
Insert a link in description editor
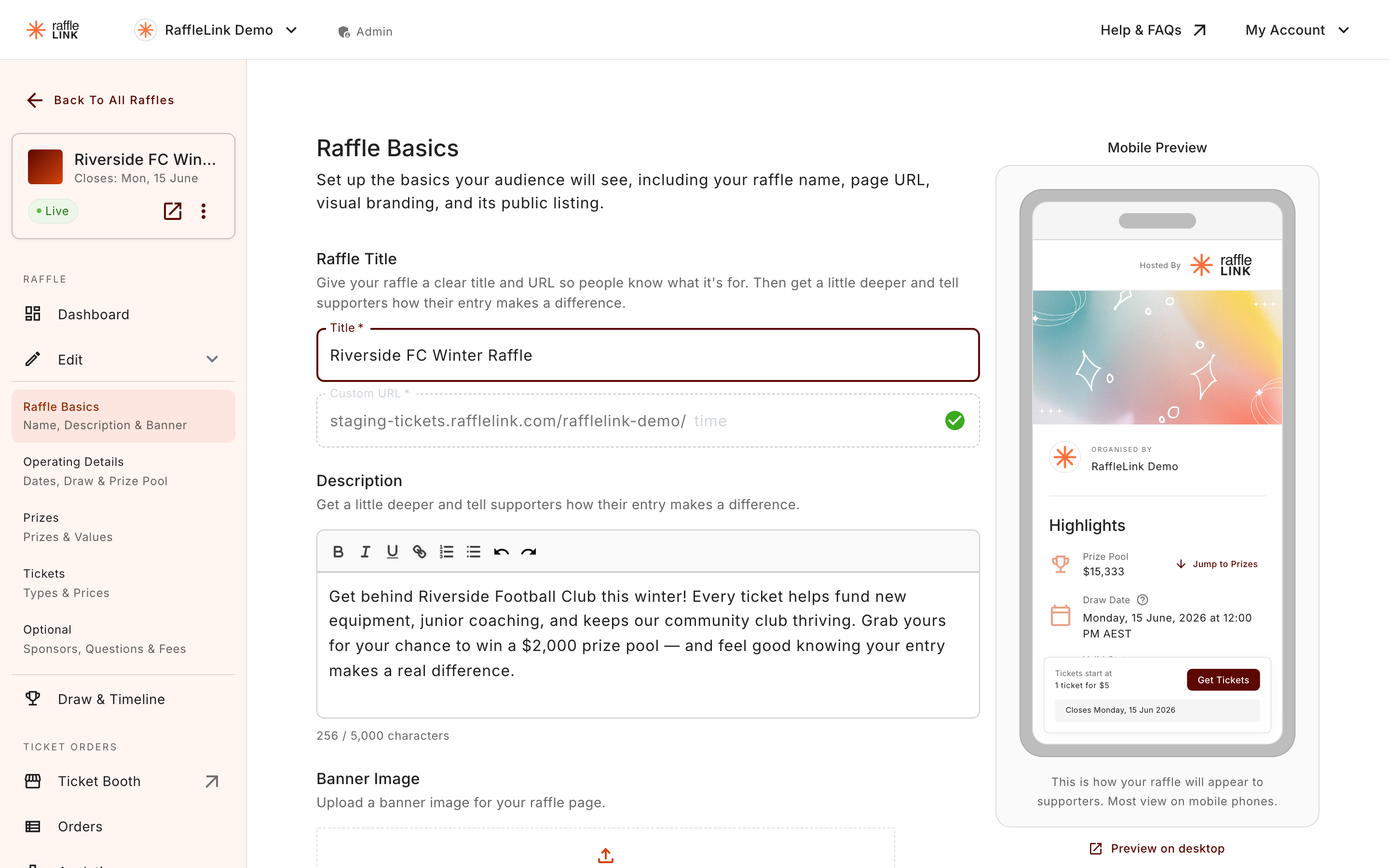coord(420,552)
